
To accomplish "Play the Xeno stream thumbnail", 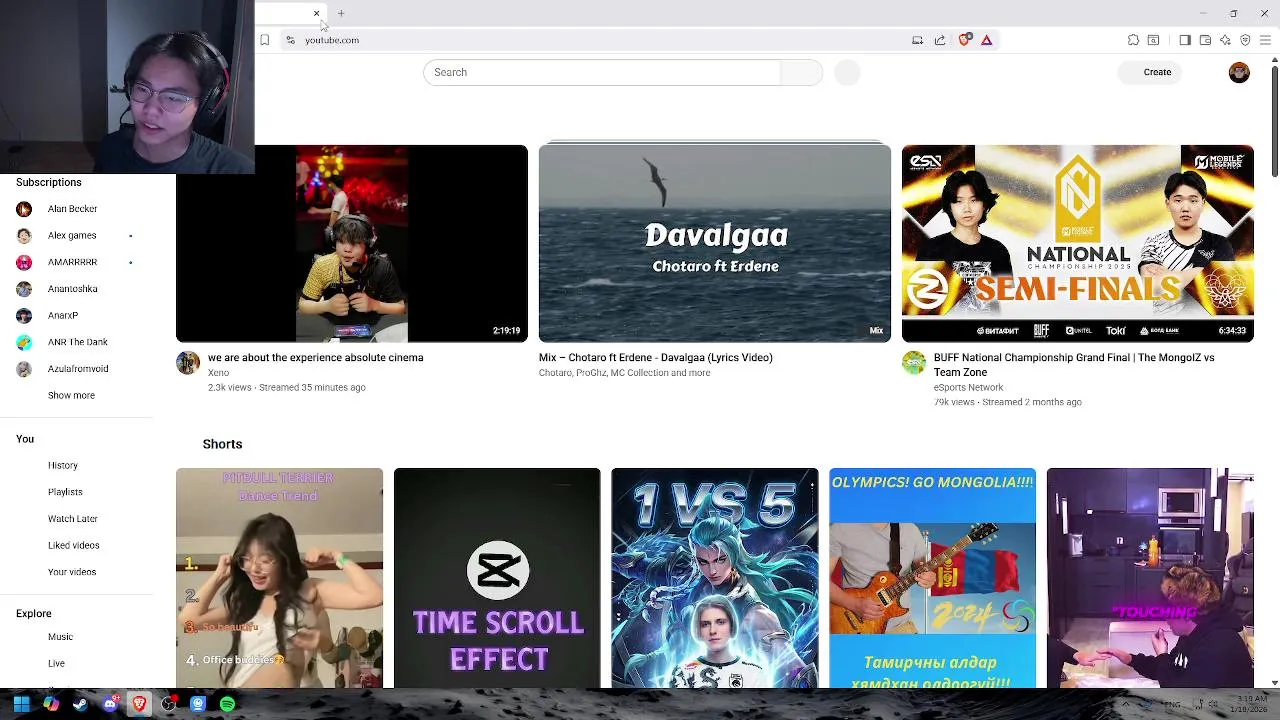I will (352, 243).
